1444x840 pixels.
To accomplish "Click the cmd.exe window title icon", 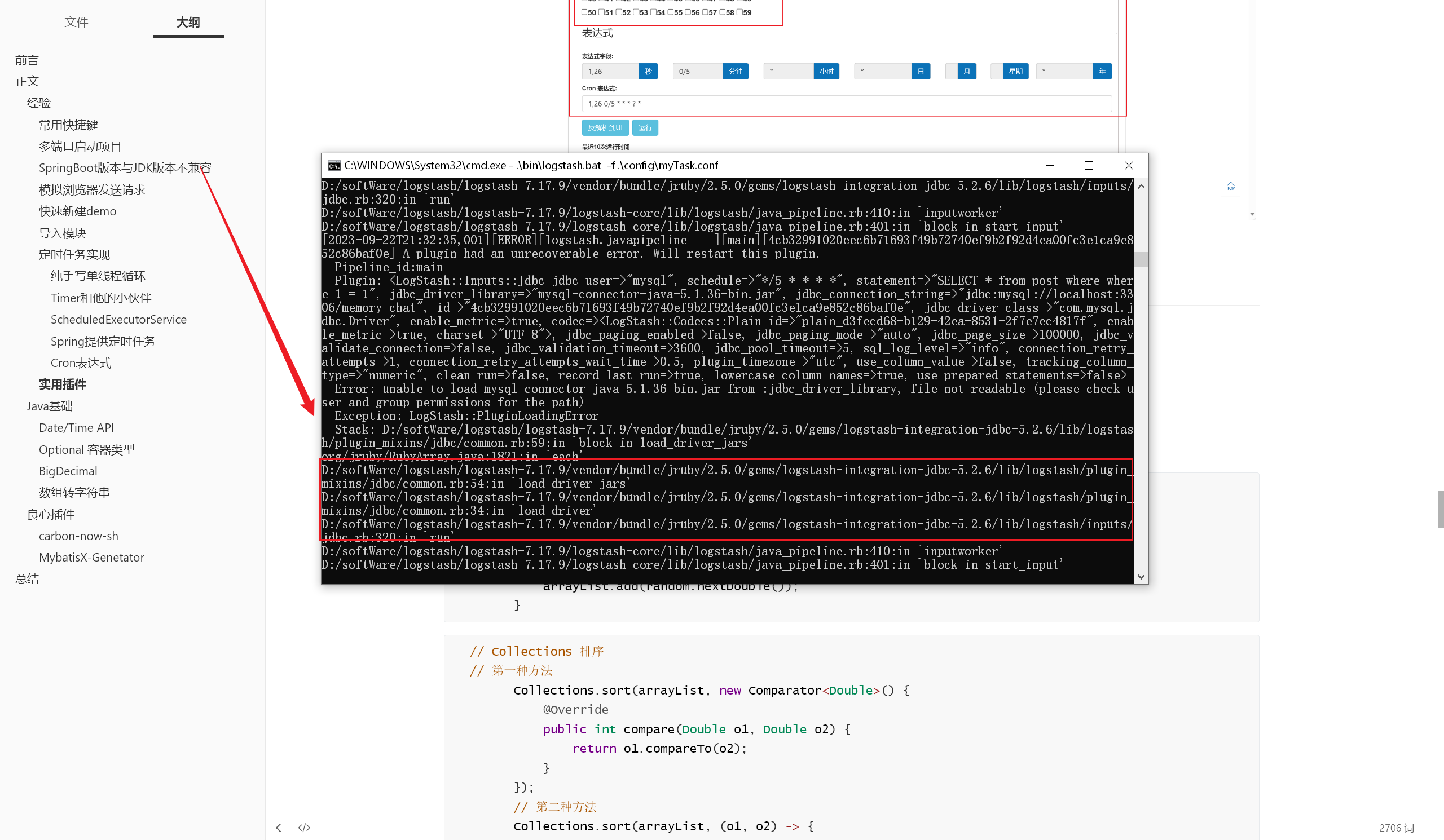I will [x=334, y=166].
